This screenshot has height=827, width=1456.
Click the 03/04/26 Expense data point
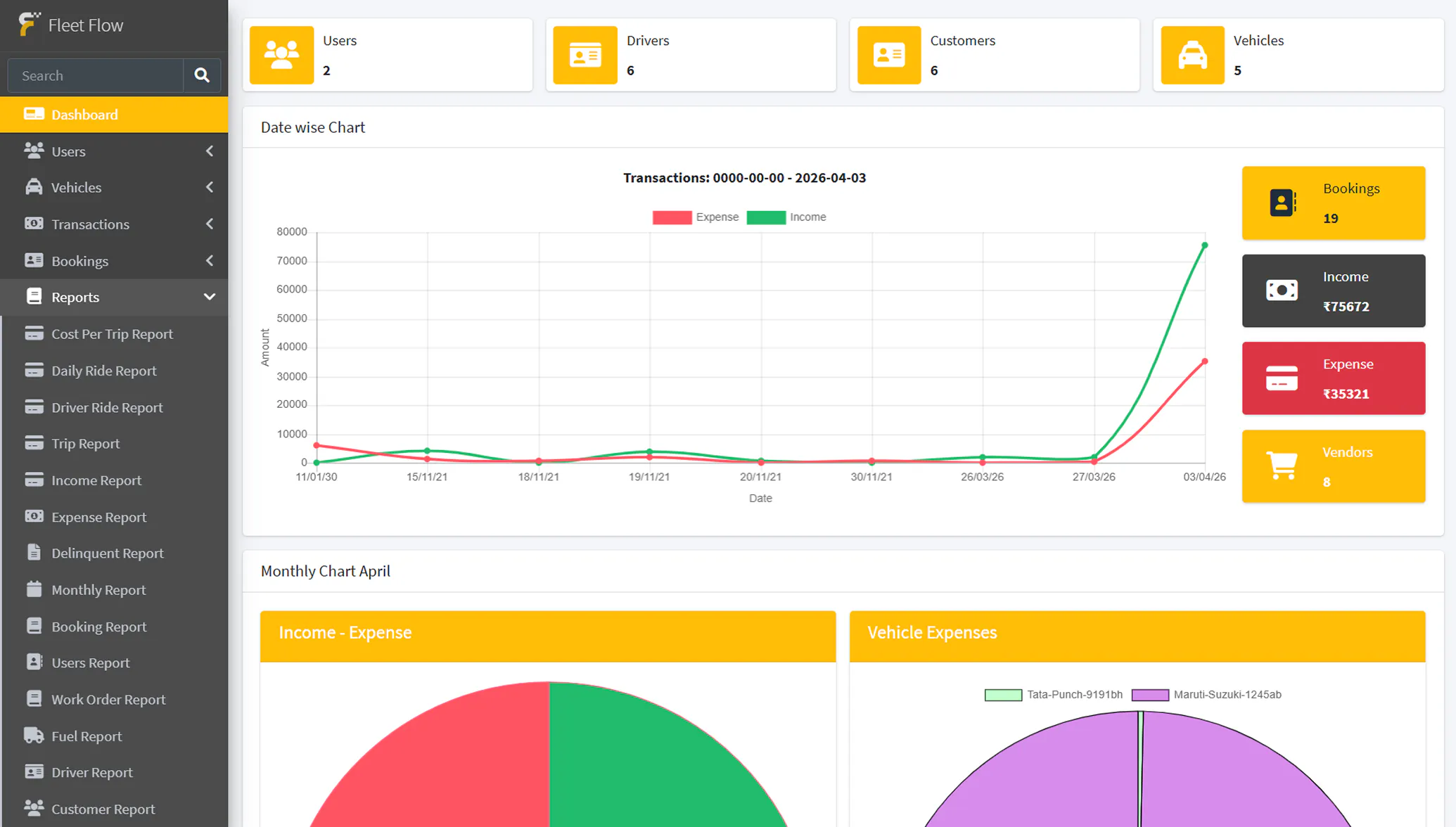point(1205,361)
